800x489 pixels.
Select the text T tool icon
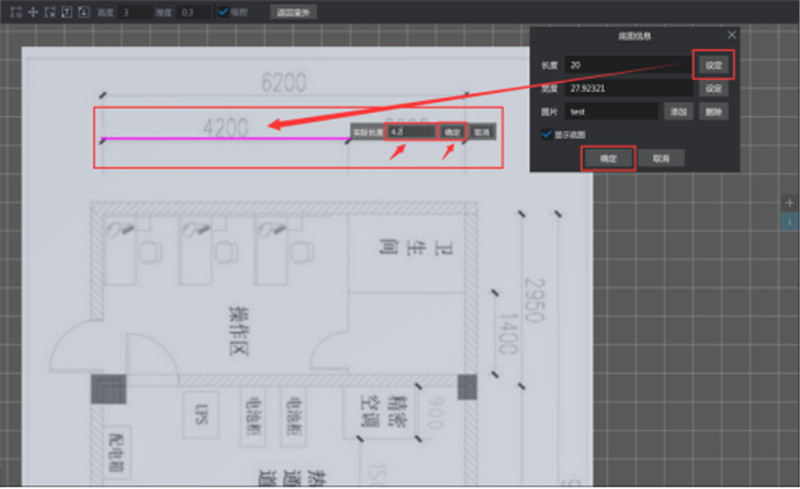(x=66, y=12)
